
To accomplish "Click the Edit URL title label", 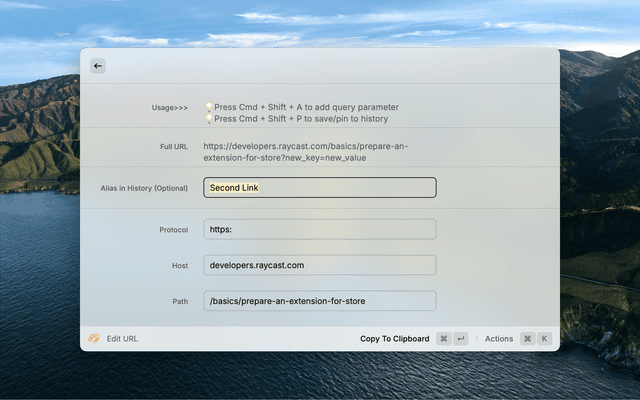I will tap(122, 339).
